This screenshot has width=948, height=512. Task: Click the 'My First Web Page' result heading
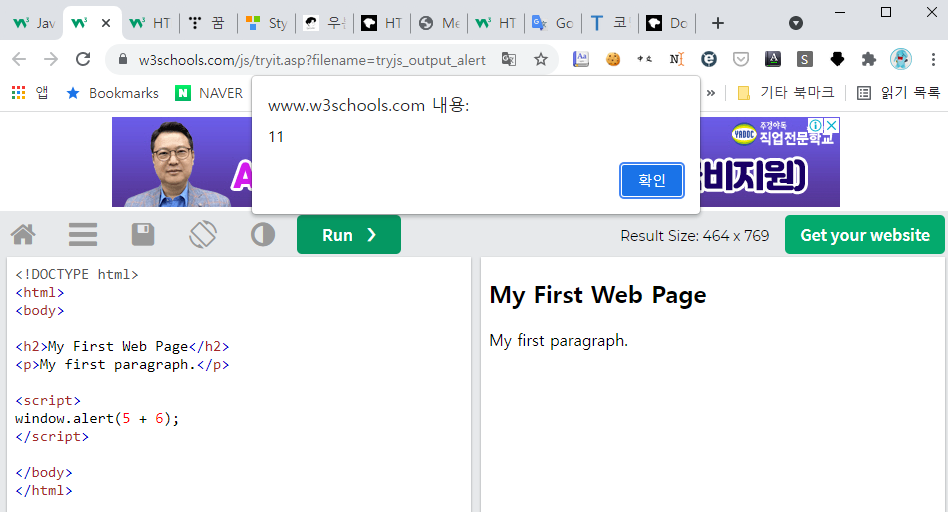(x=597, y=296)
